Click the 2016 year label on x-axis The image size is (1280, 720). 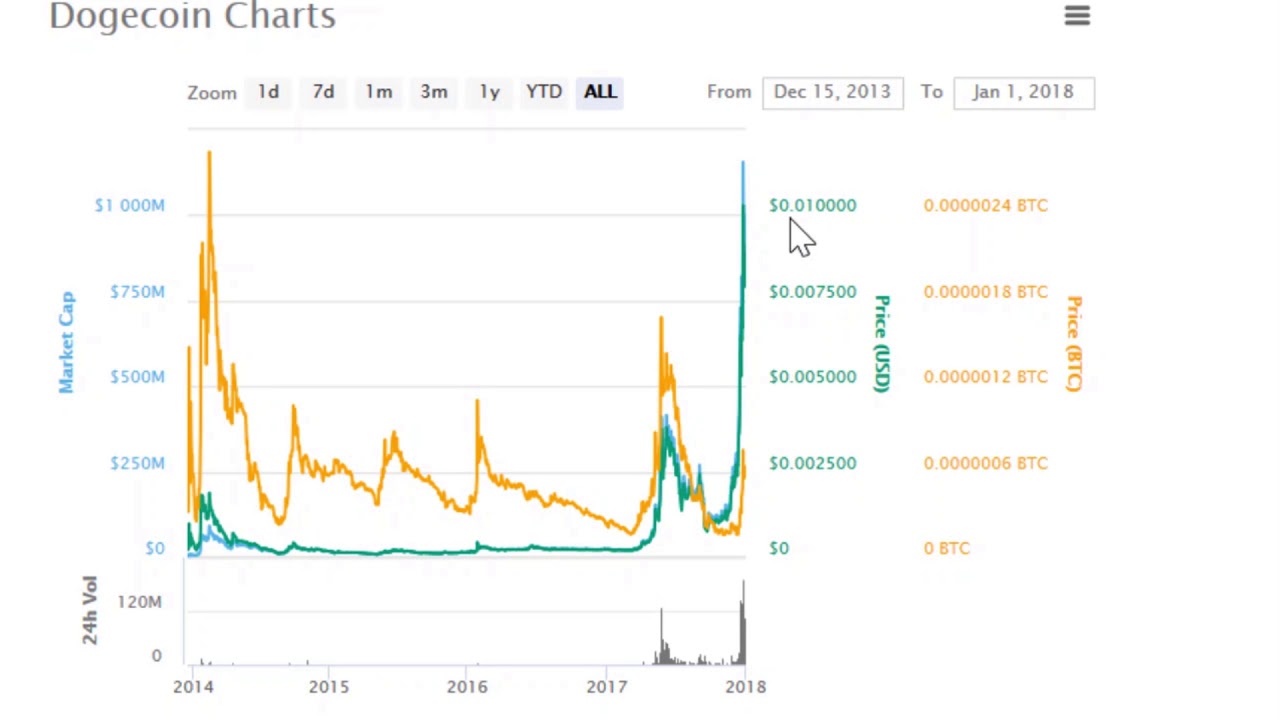point(467,686)
